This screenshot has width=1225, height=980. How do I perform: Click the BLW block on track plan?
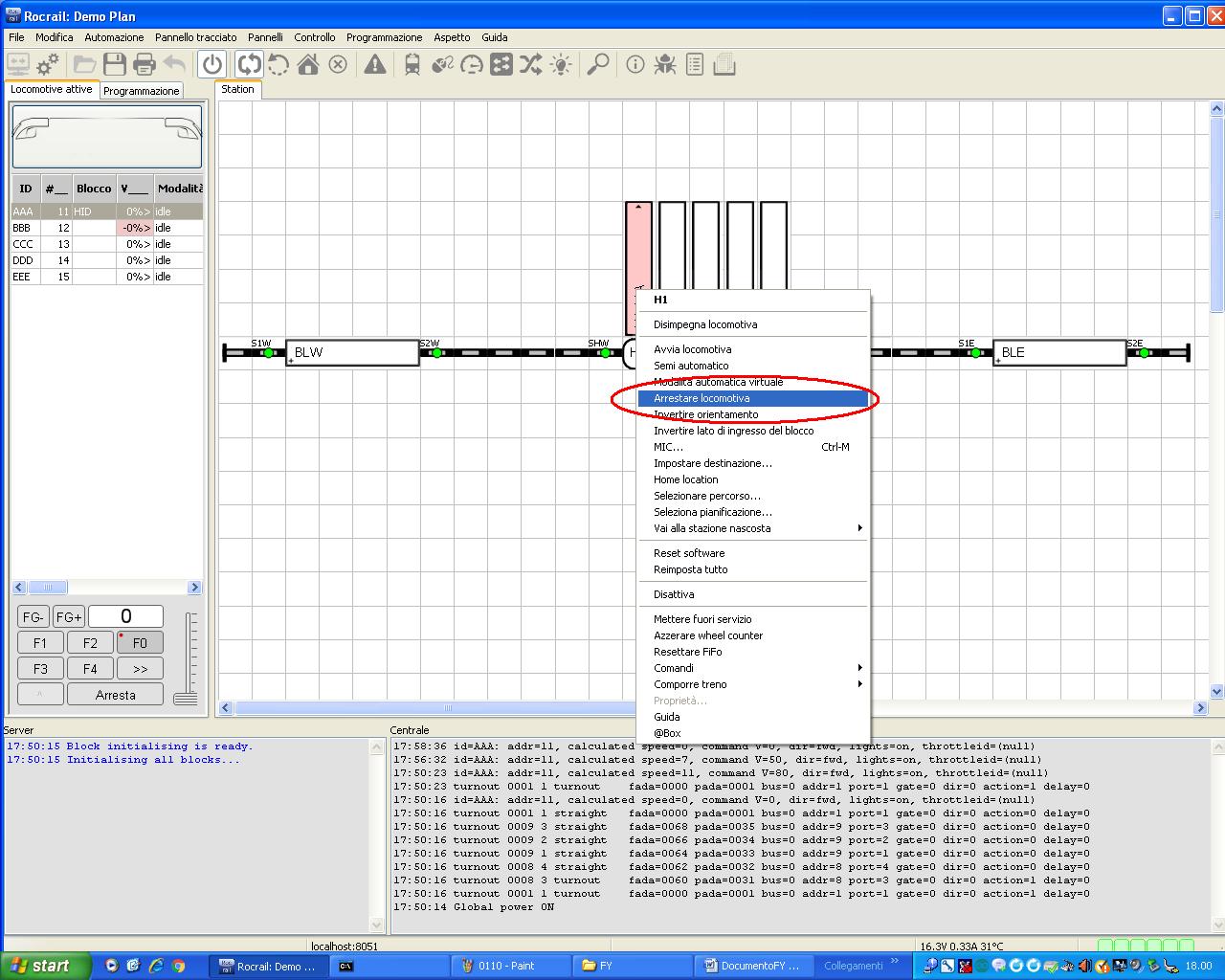pos(352,352)
